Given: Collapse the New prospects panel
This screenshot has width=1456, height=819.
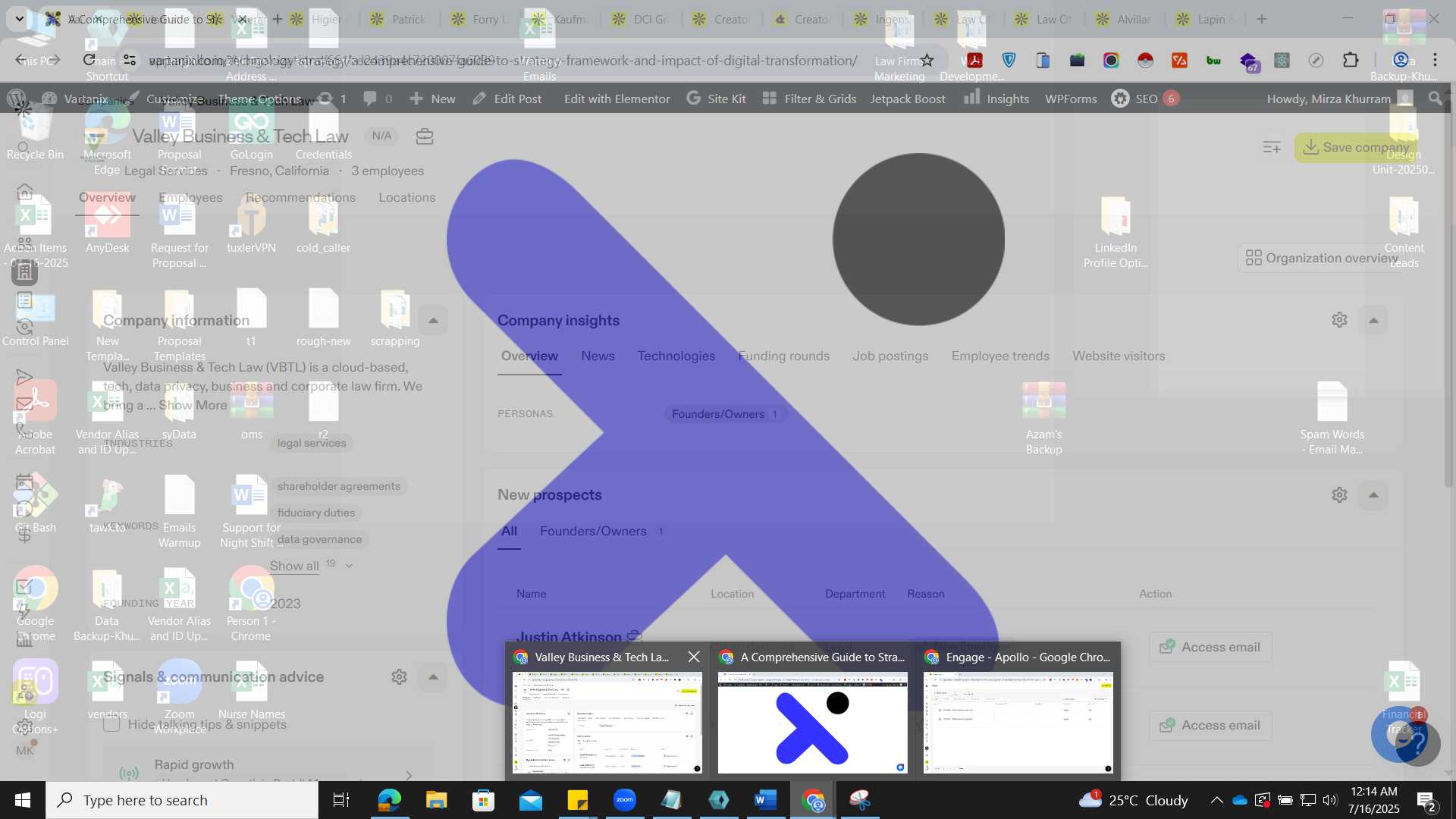Looking at the screenshot, I should point(1373,495).
